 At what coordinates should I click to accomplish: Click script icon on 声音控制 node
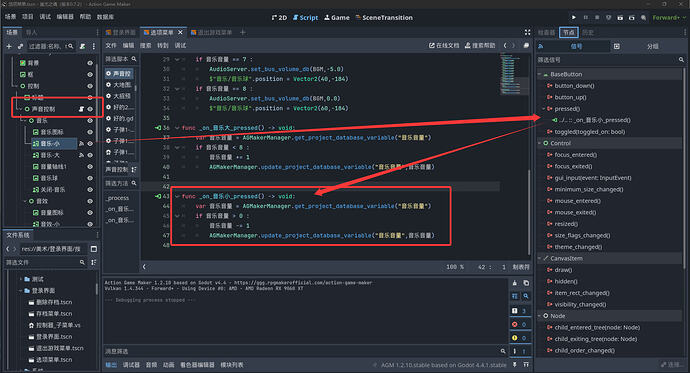(x=81, y=109)
